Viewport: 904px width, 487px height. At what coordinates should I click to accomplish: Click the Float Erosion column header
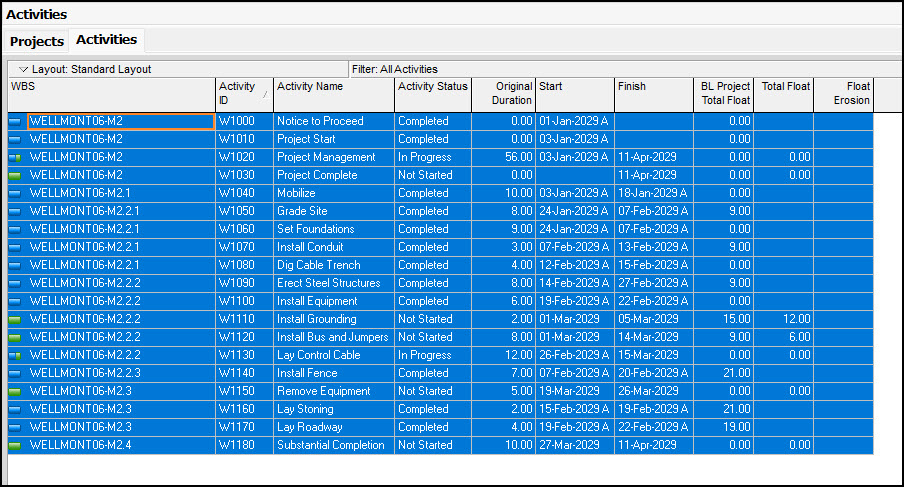tap(843, 95)
